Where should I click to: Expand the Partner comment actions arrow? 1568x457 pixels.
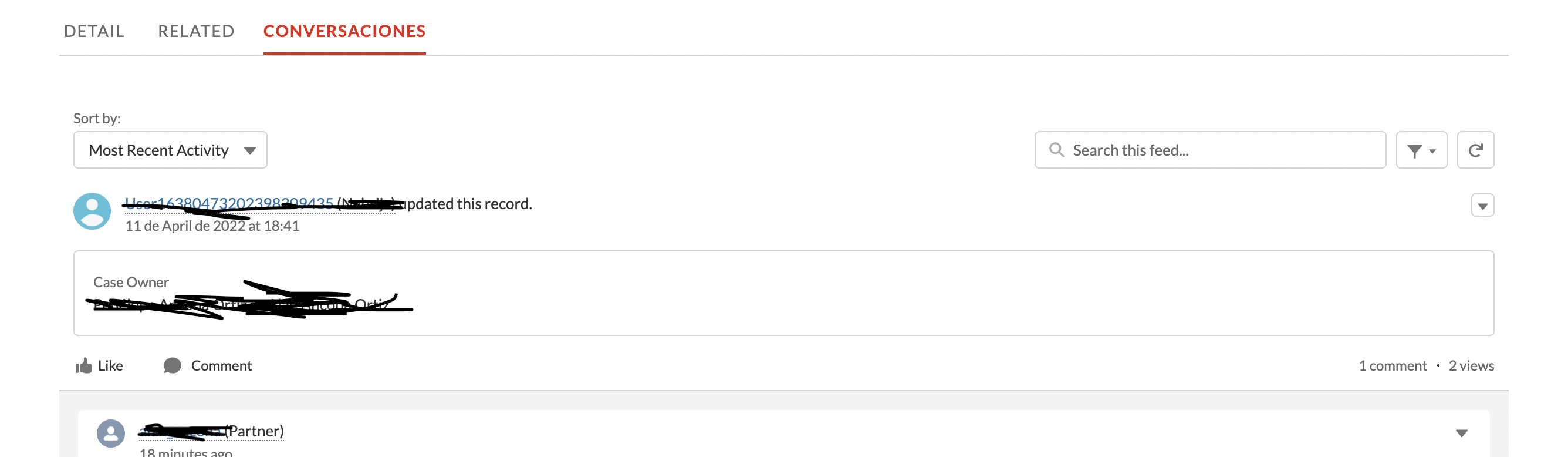(1461, 434)
